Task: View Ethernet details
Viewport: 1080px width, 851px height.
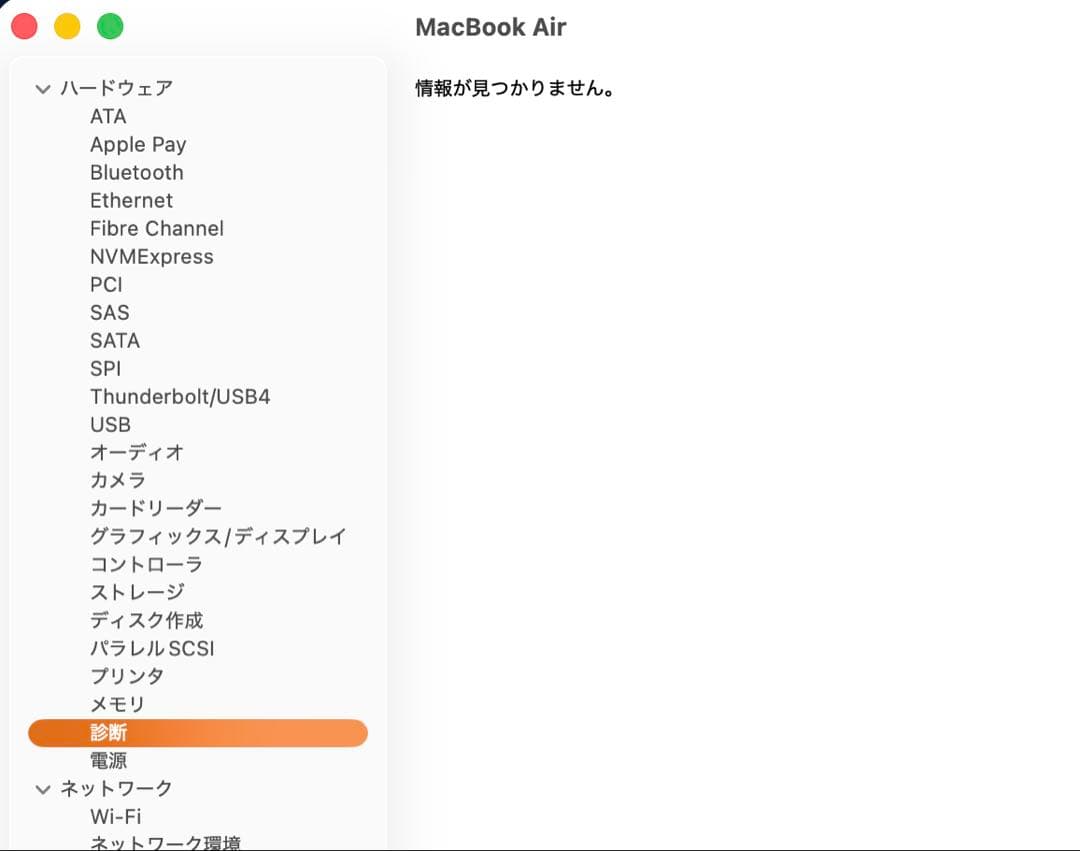Action: coord(131,200)
